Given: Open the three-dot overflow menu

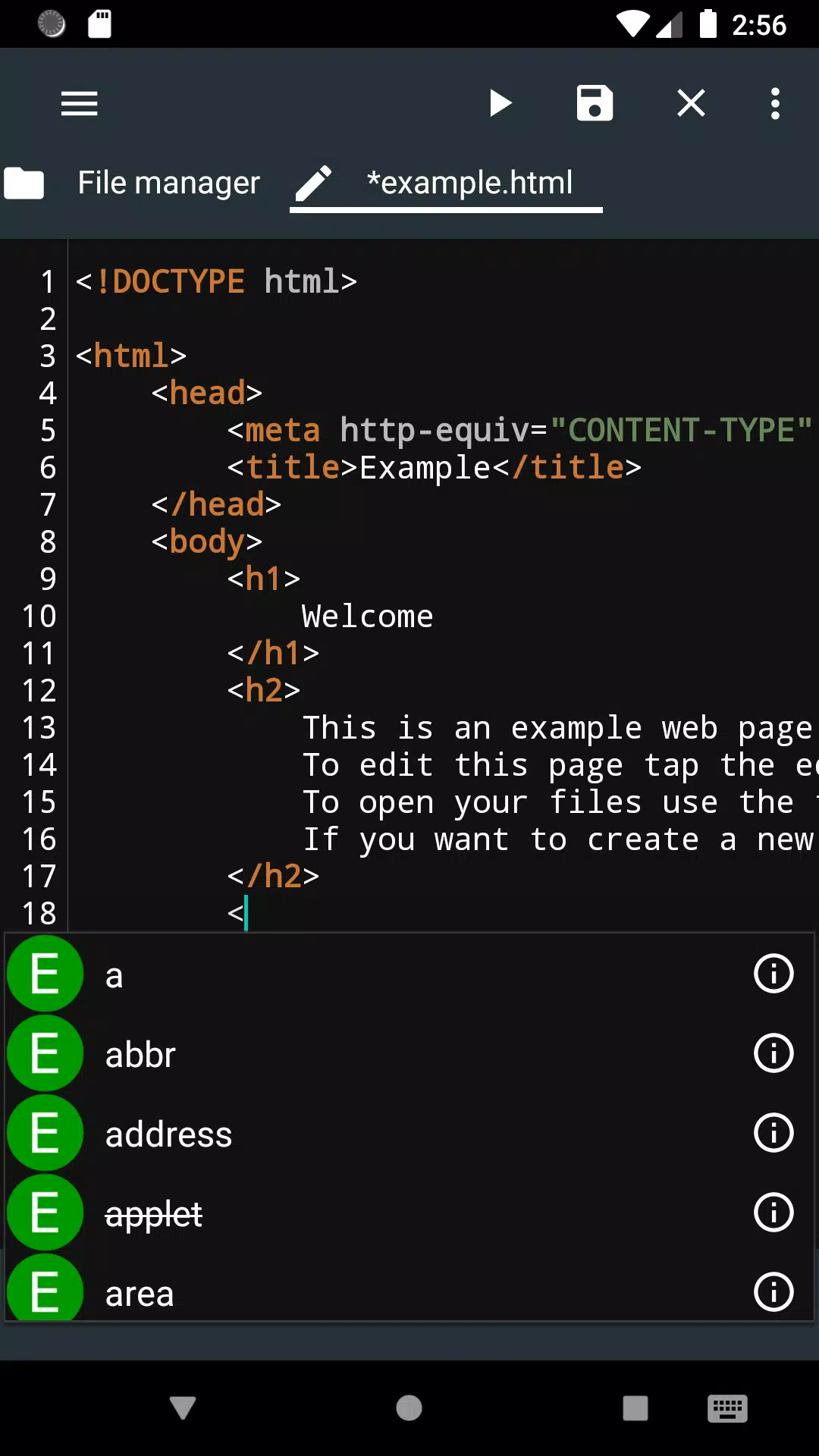Looking at the screenshot, I should [775, 103].
